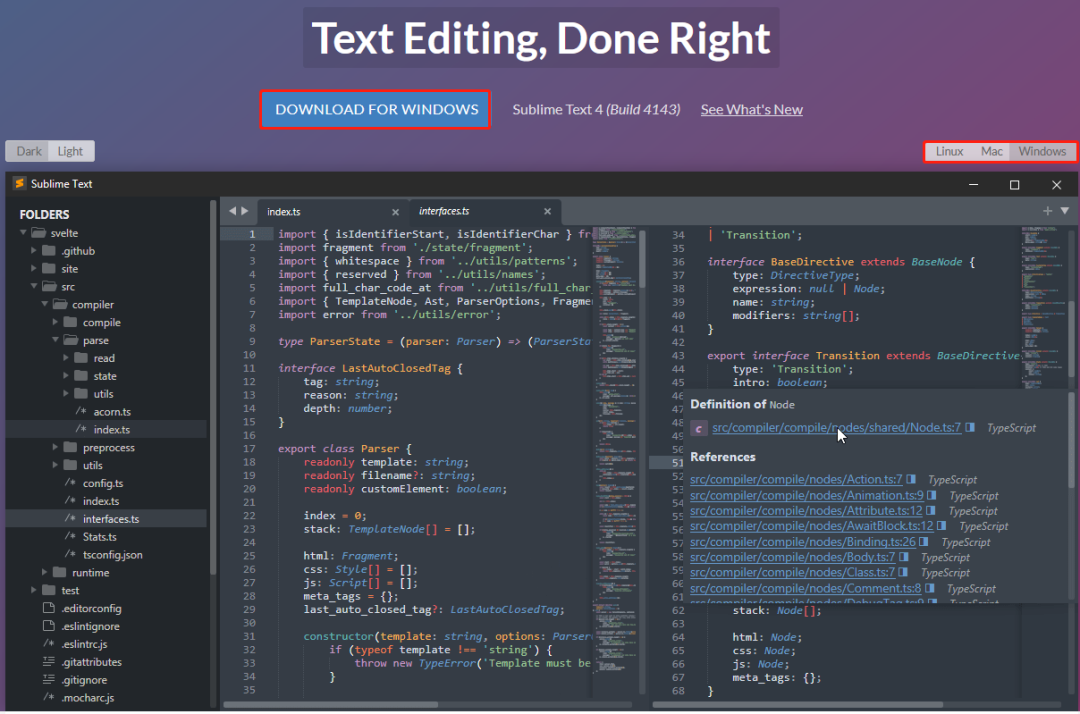This screenshot has width=1080, height=714.
Task: Select interfaces.ts in the sidebar
Action: tap(110, 519)
